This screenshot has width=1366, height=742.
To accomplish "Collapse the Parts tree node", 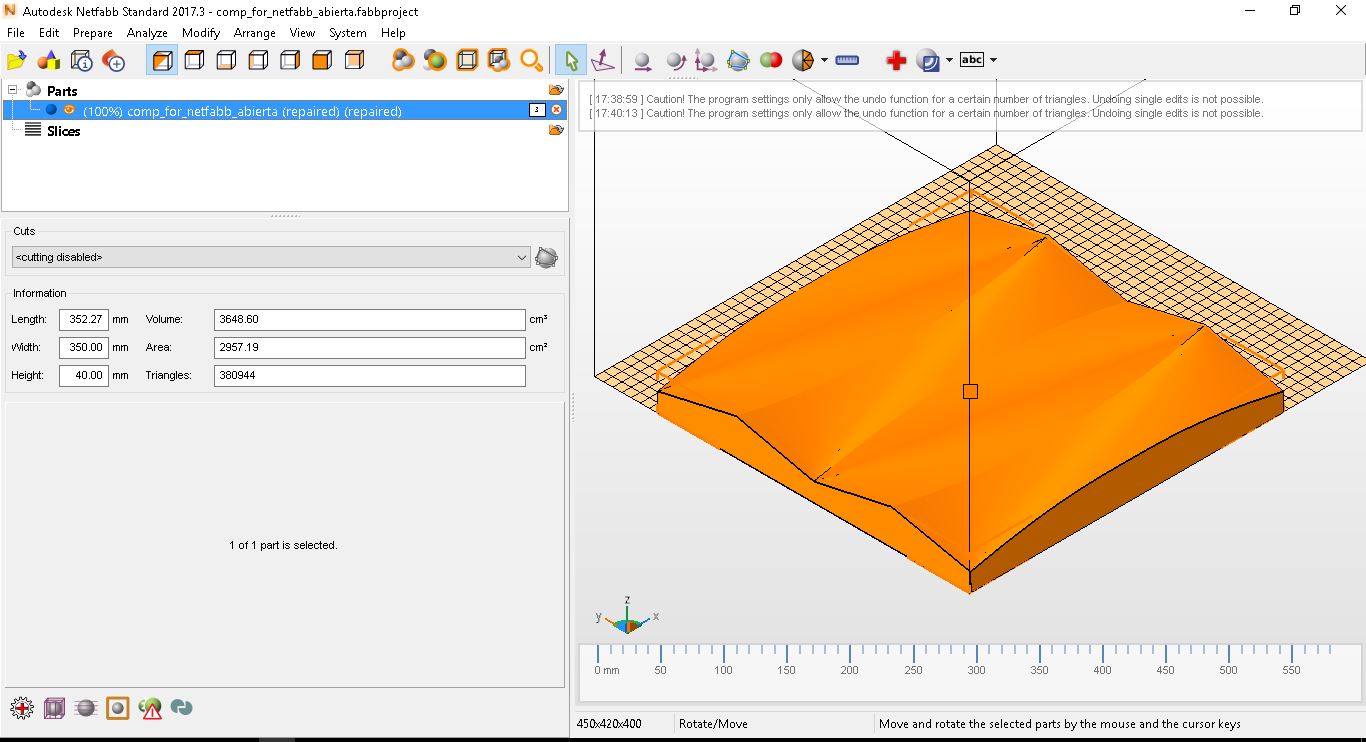I will tap(13, 90).
